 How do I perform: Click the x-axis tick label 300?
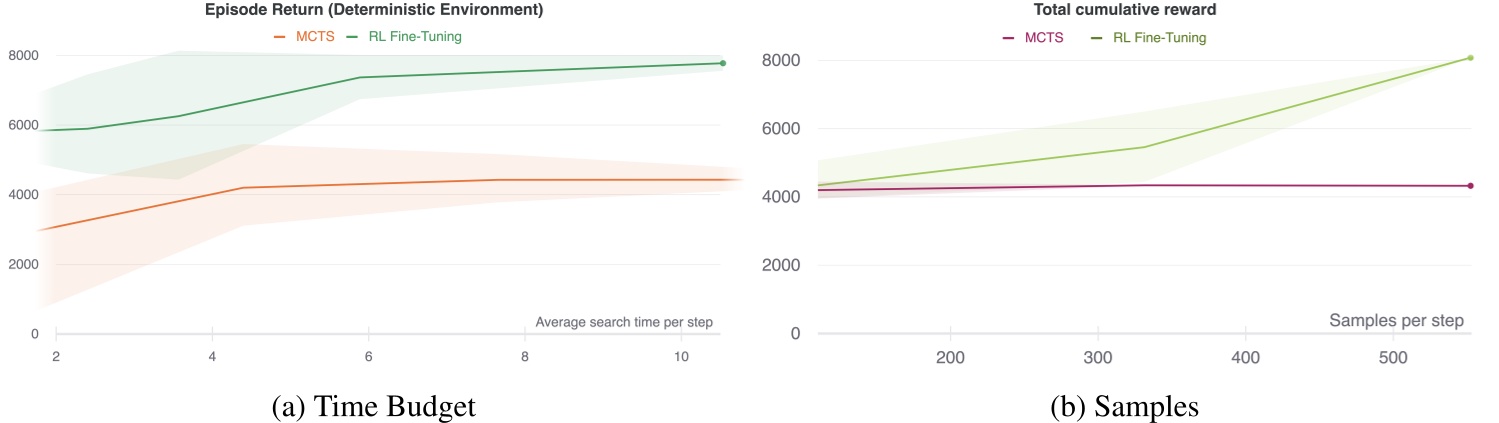point(1098,357)
